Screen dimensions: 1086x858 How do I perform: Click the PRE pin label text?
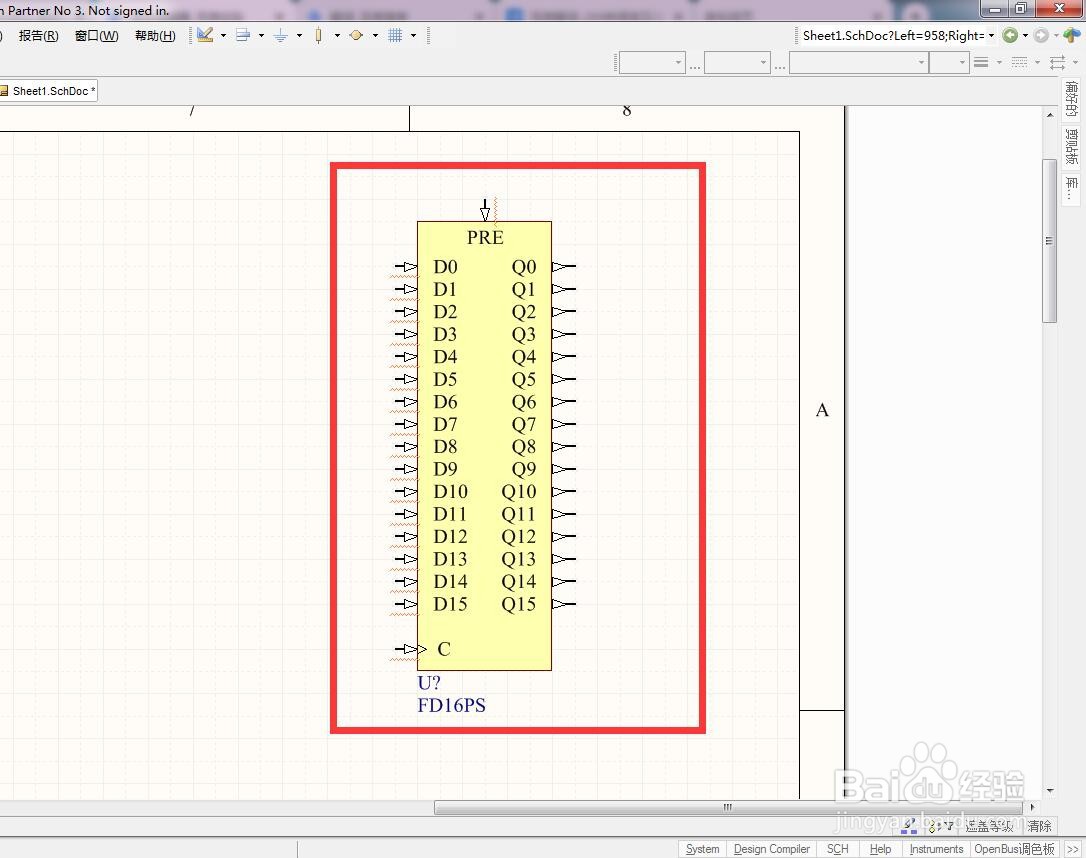tap(485, 238)
